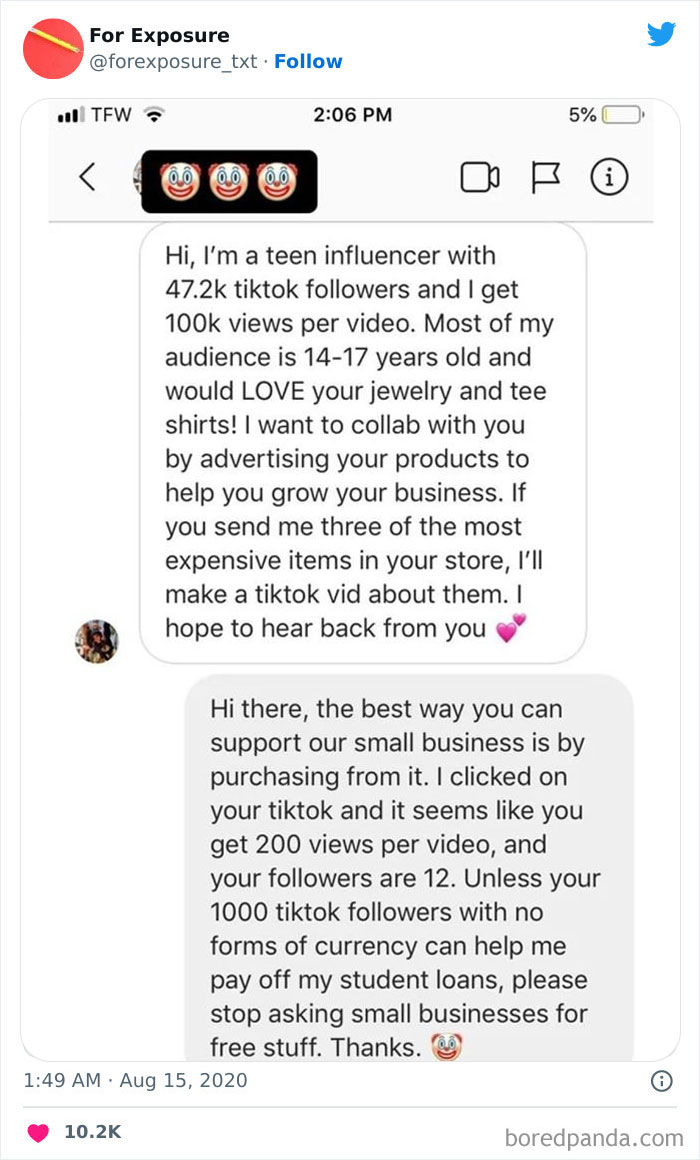Click the Follow link
The width and height of the screenshot is (700, 1160).
point(308,61)
